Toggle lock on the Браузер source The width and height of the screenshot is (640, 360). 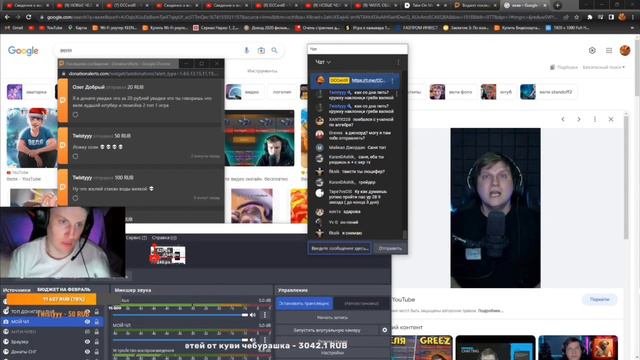tap(97, 342)
